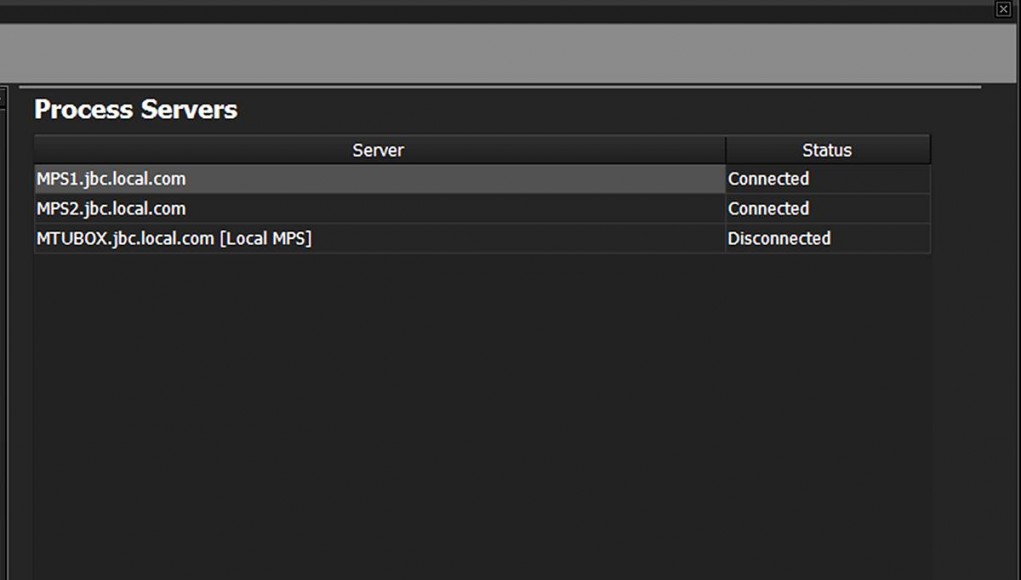
Task: Click the Disconnected status for MTUBOX
Action: 779,239
